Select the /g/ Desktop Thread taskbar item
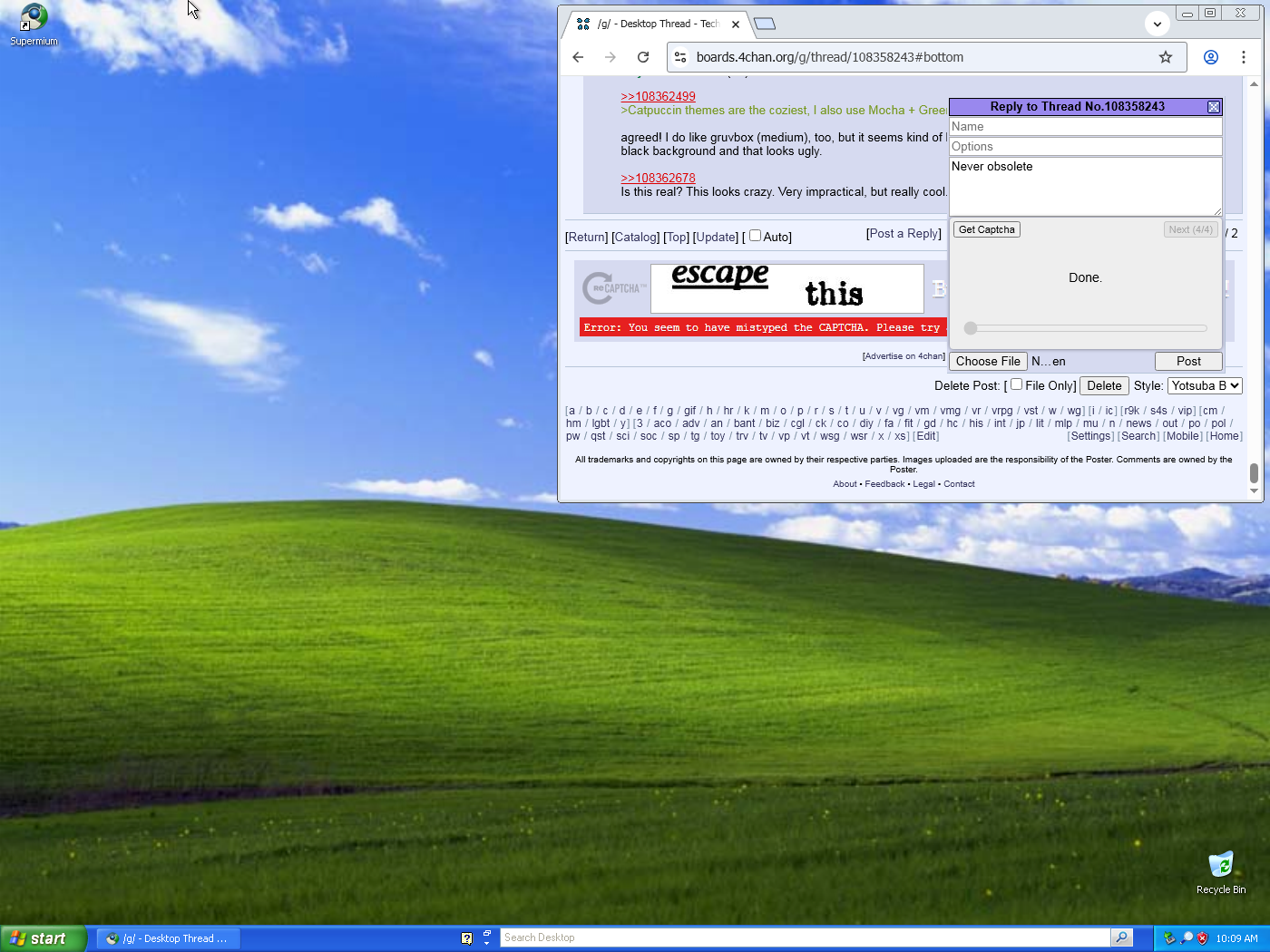Image resolution: width=1270 pixels, height=952 pixels. click(169, 938)
